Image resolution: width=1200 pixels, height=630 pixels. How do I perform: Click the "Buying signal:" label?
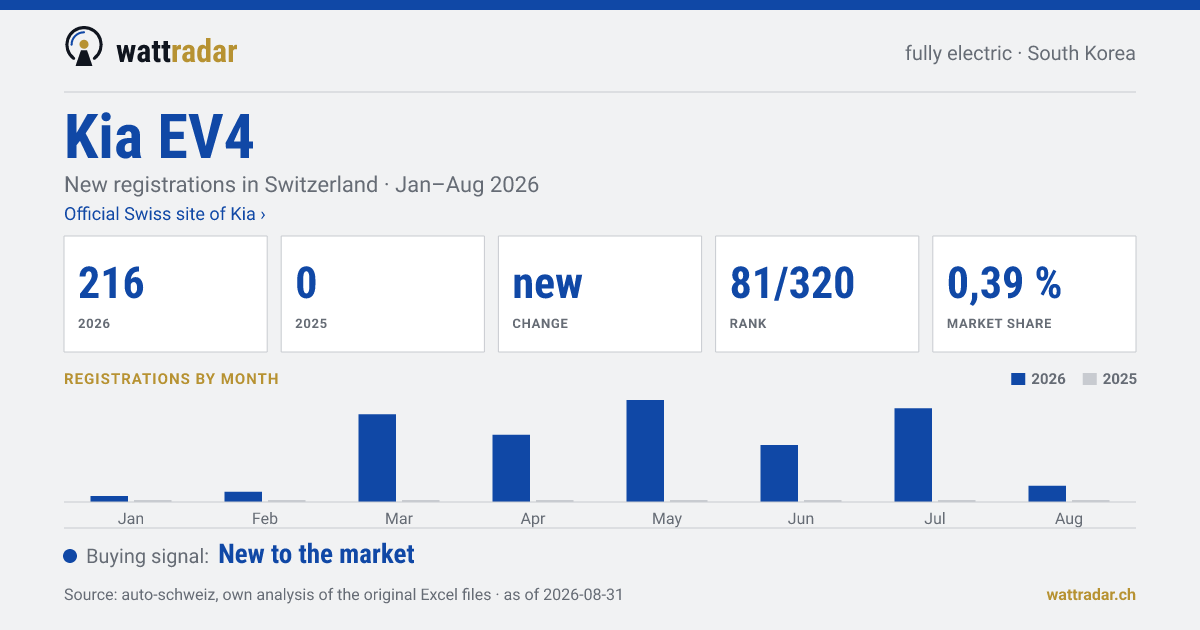[x=147, y=556]
